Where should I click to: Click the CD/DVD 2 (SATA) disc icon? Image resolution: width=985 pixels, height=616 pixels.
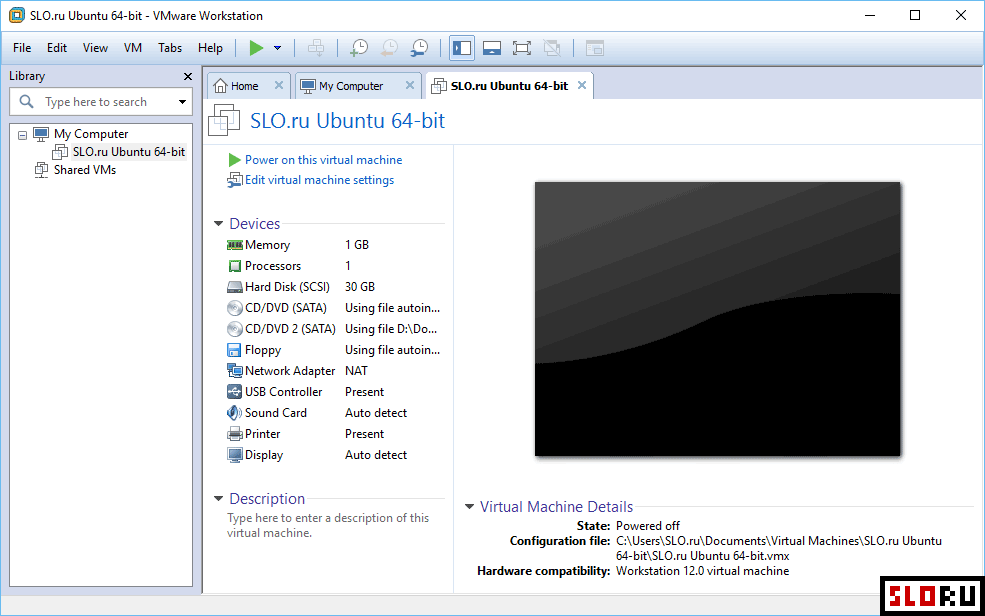[234, 329]
